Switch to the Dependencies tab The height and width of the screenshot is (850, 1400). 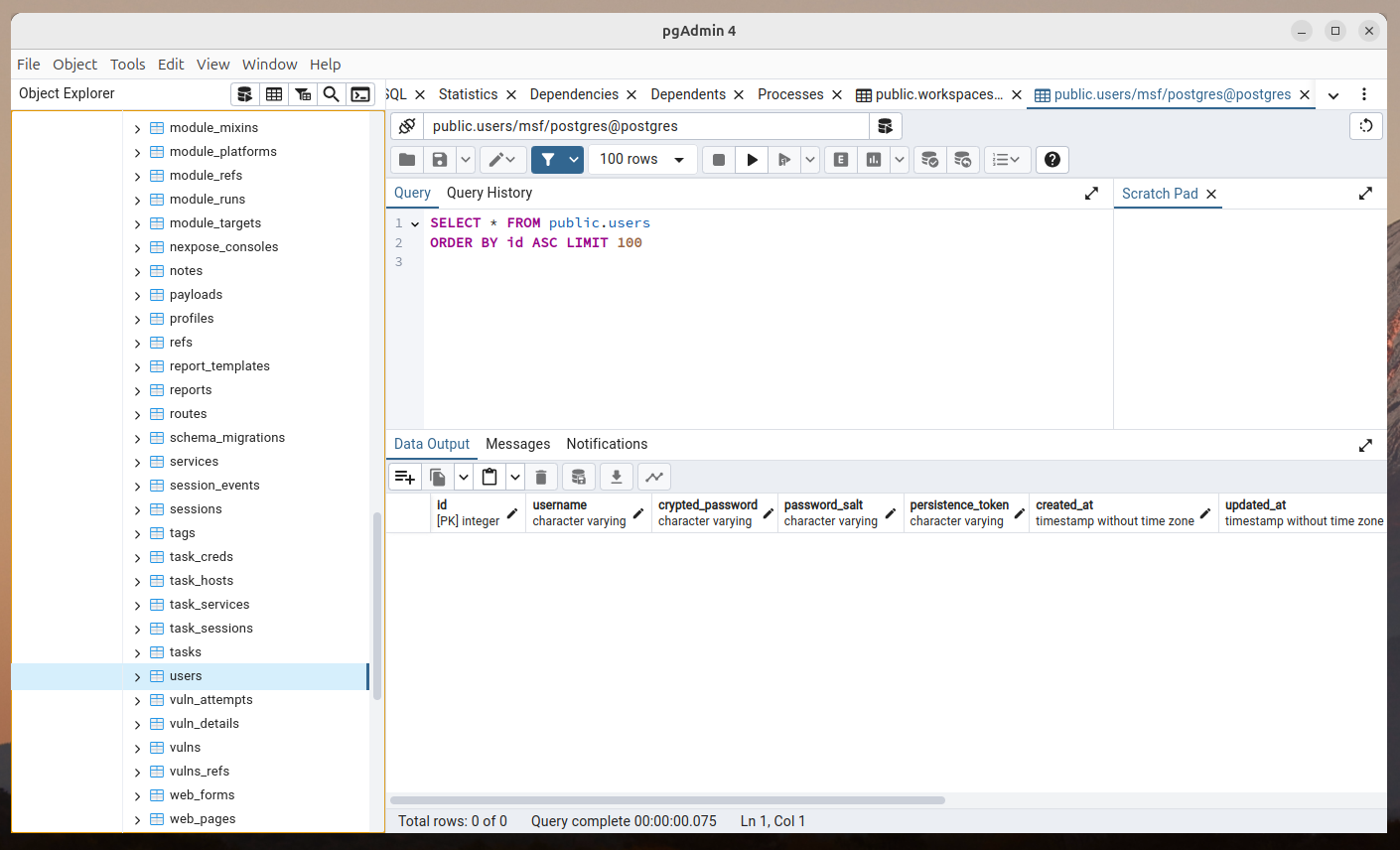tap(574, 94)
